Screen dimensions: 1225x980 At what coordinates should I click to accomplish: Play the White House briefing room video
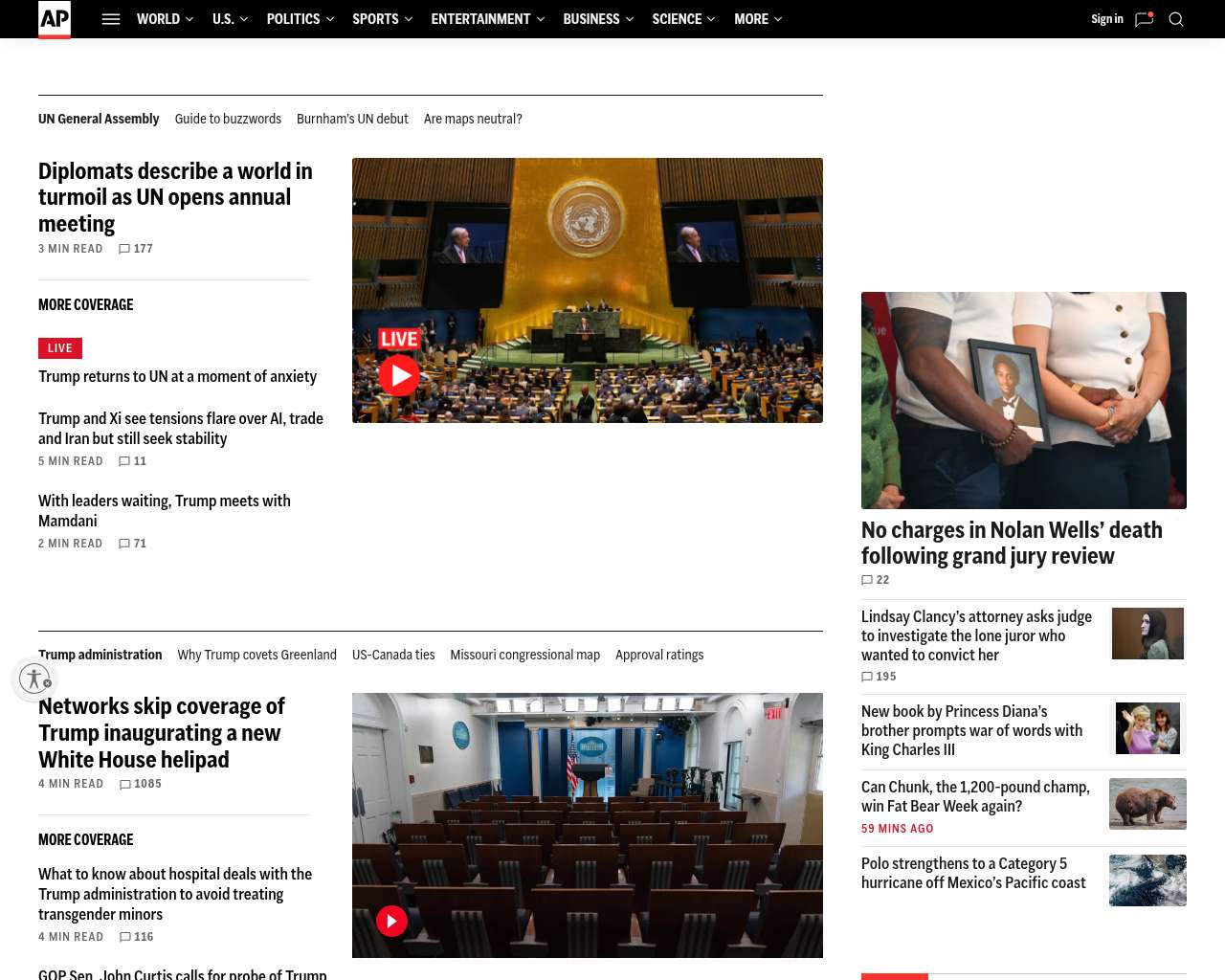[x=391, y=921]
